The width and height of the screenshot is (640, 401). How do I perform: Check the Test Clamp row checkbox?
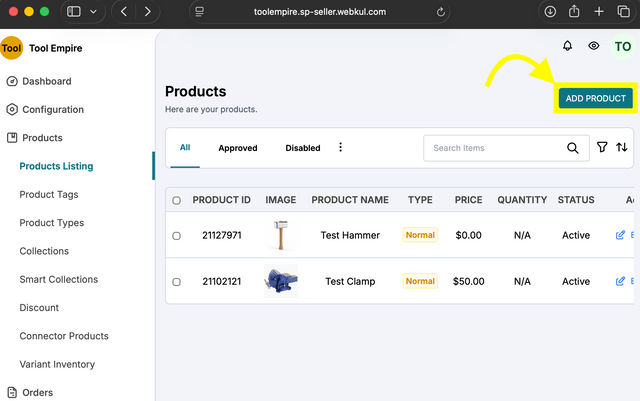tap(176, 282)
